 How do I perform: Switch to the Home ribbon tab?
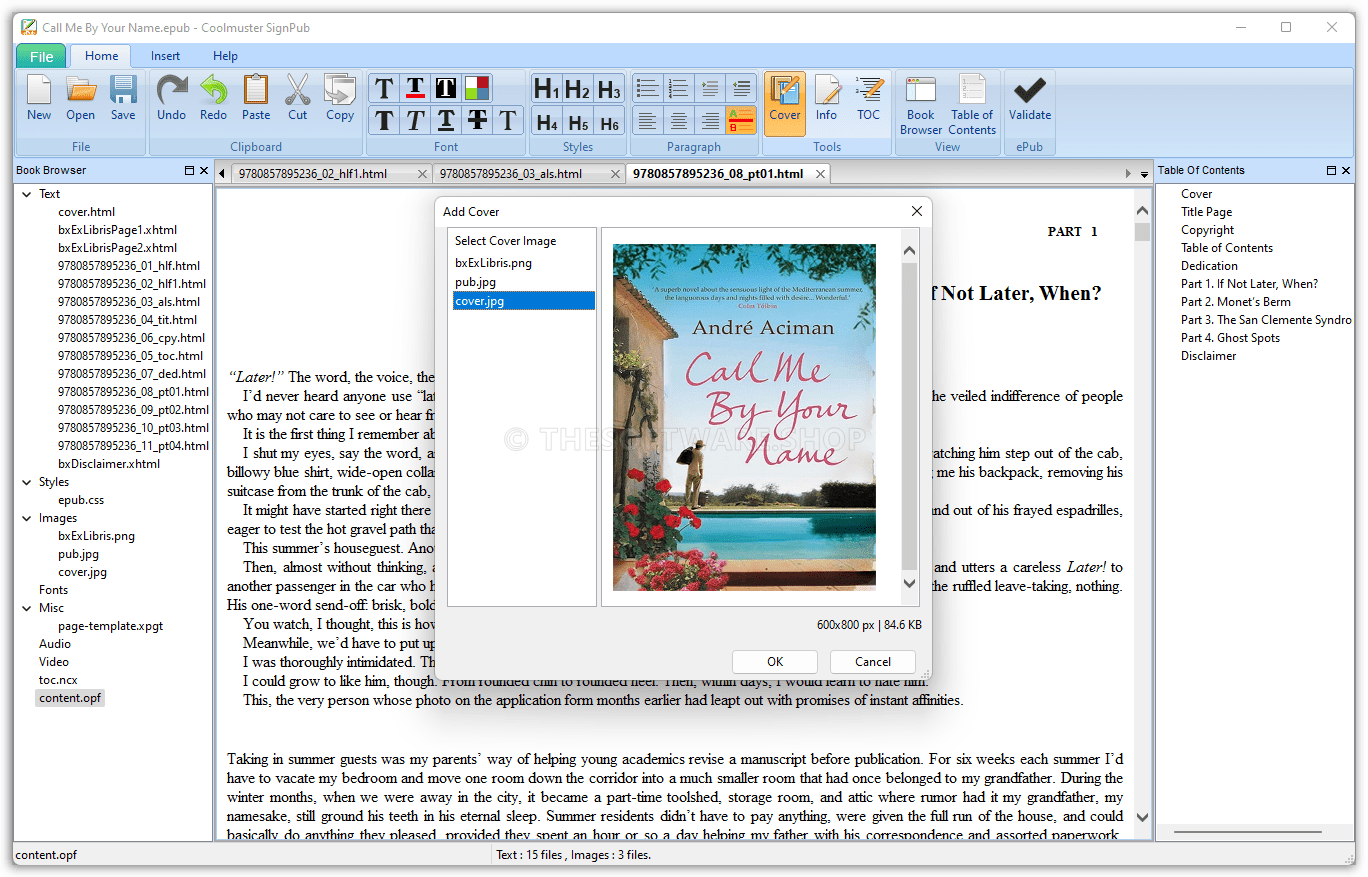tap(102, 56)
